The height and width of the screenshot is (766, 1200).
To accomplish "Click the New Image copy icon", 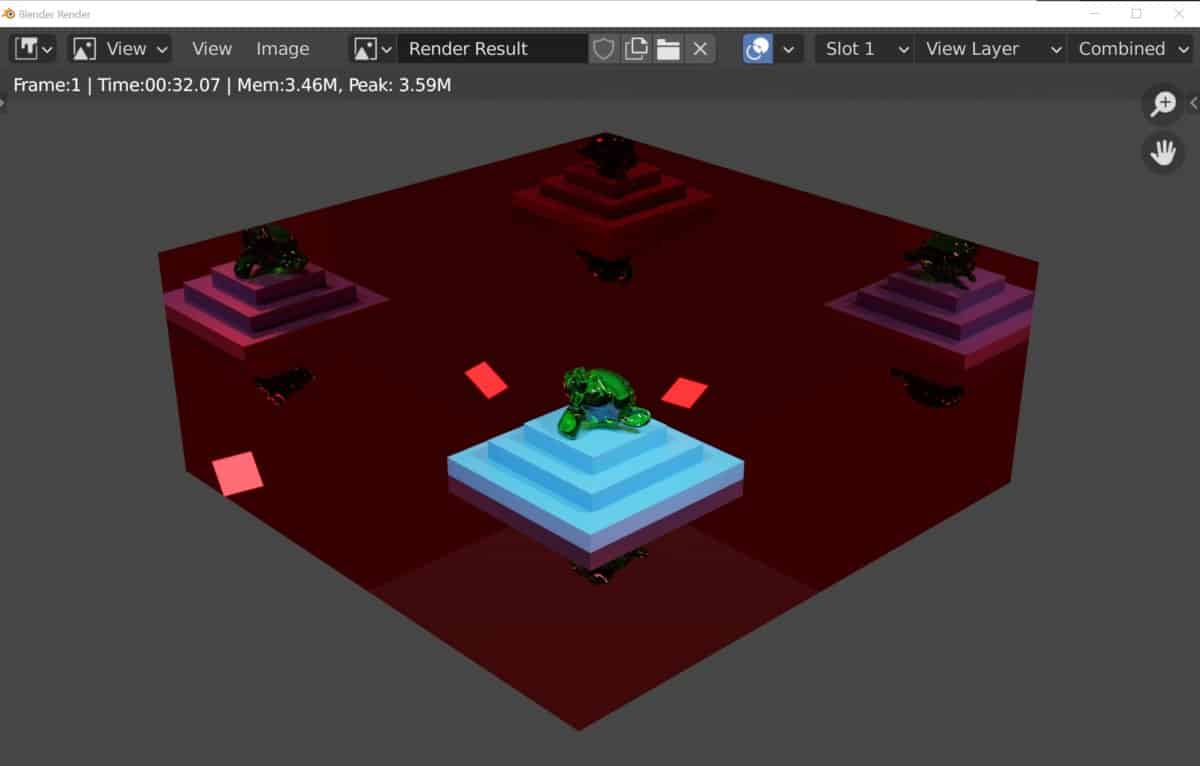I will 636,48.
